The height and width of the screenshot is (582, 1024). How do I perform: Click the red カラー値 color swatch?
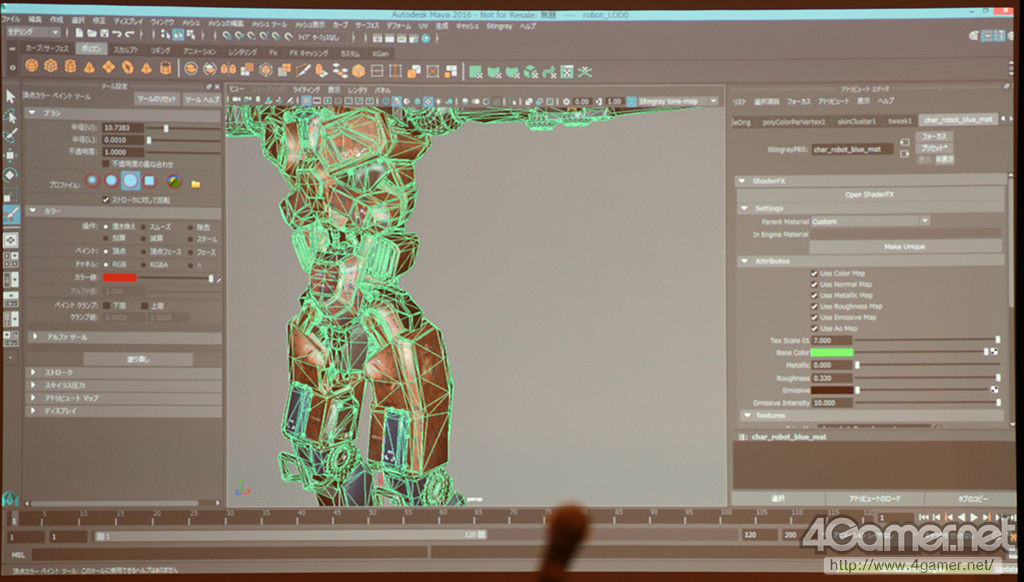pyautogui.click(x=120, y=278)
